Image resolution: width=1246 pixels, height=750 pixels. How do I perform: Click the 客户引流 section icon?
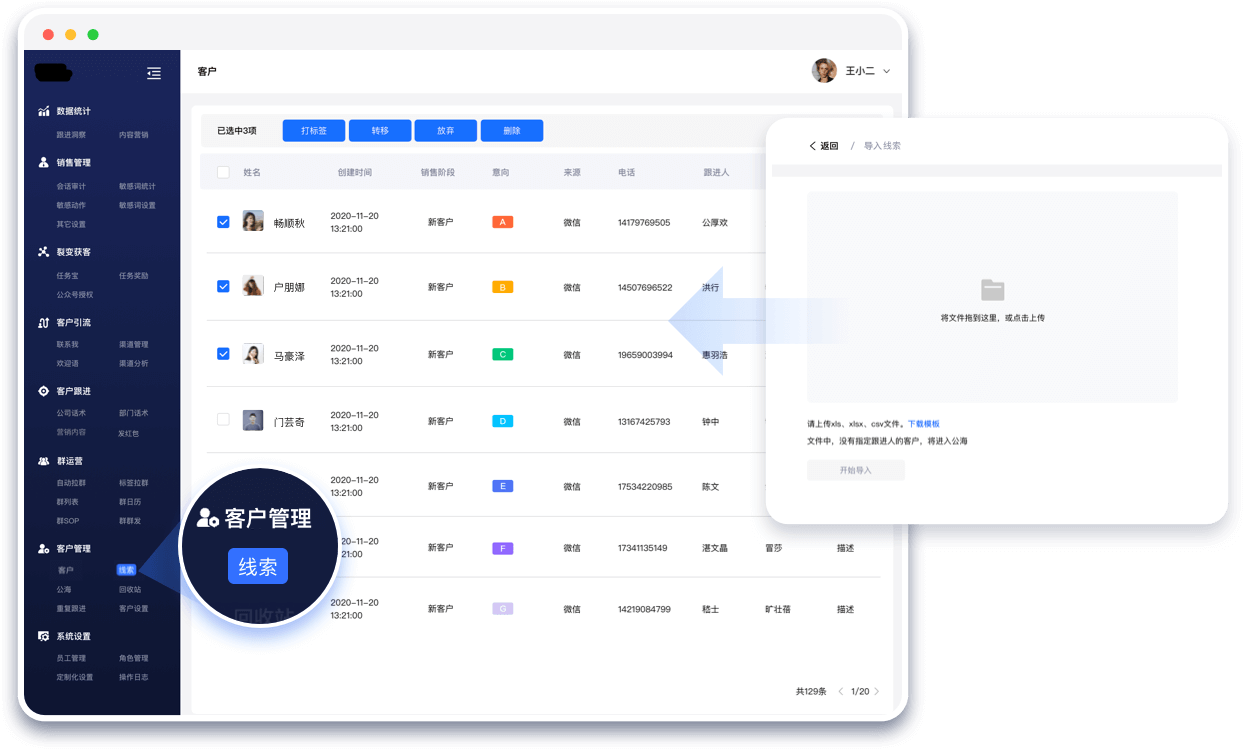click(43, 323)
